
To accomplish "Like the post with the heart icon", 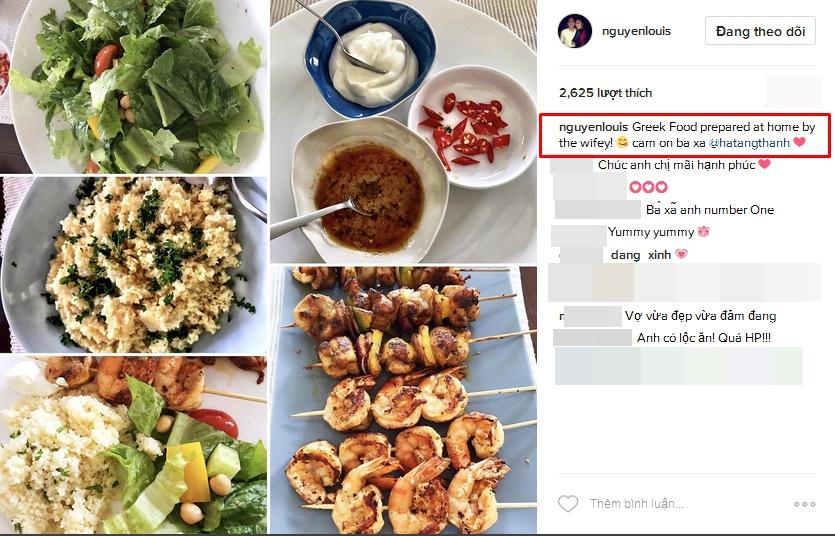I will 568,503.
